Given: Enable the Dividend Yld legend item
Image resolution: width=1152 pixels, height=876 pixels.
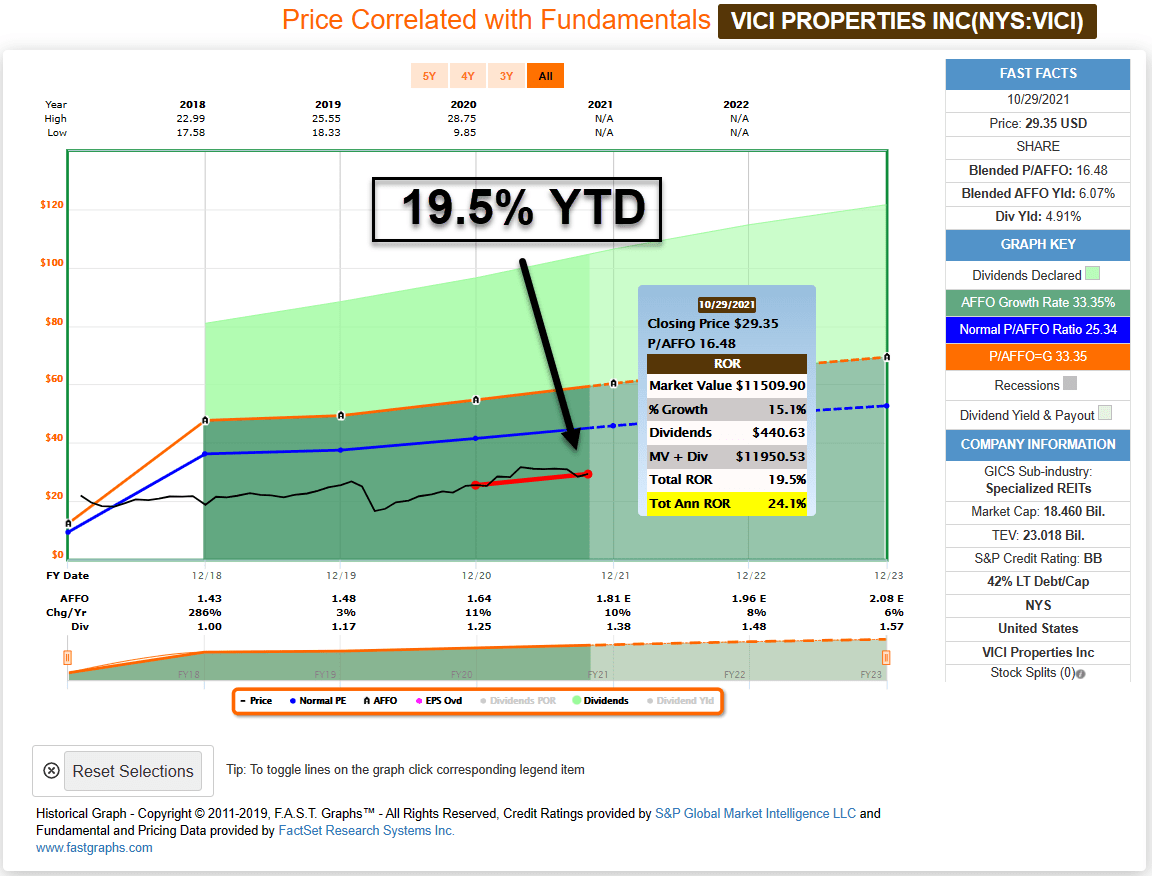Looking at the screenshot, I should pyautogui.click(x=680, y=700).
